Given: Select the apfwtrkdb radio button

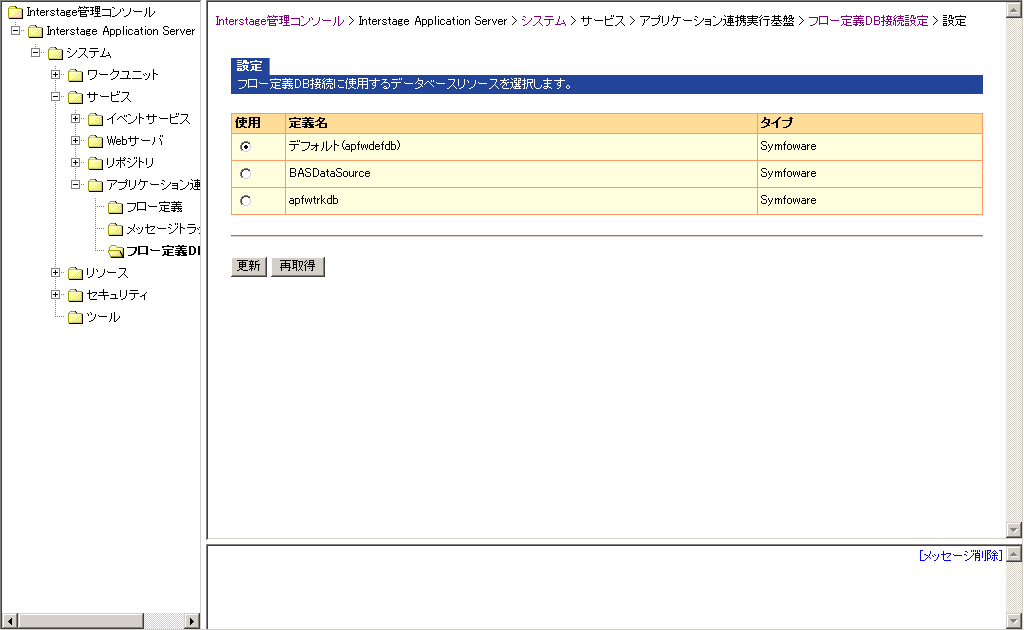Looking at the screenshot, I should click(x=246, y=201).
